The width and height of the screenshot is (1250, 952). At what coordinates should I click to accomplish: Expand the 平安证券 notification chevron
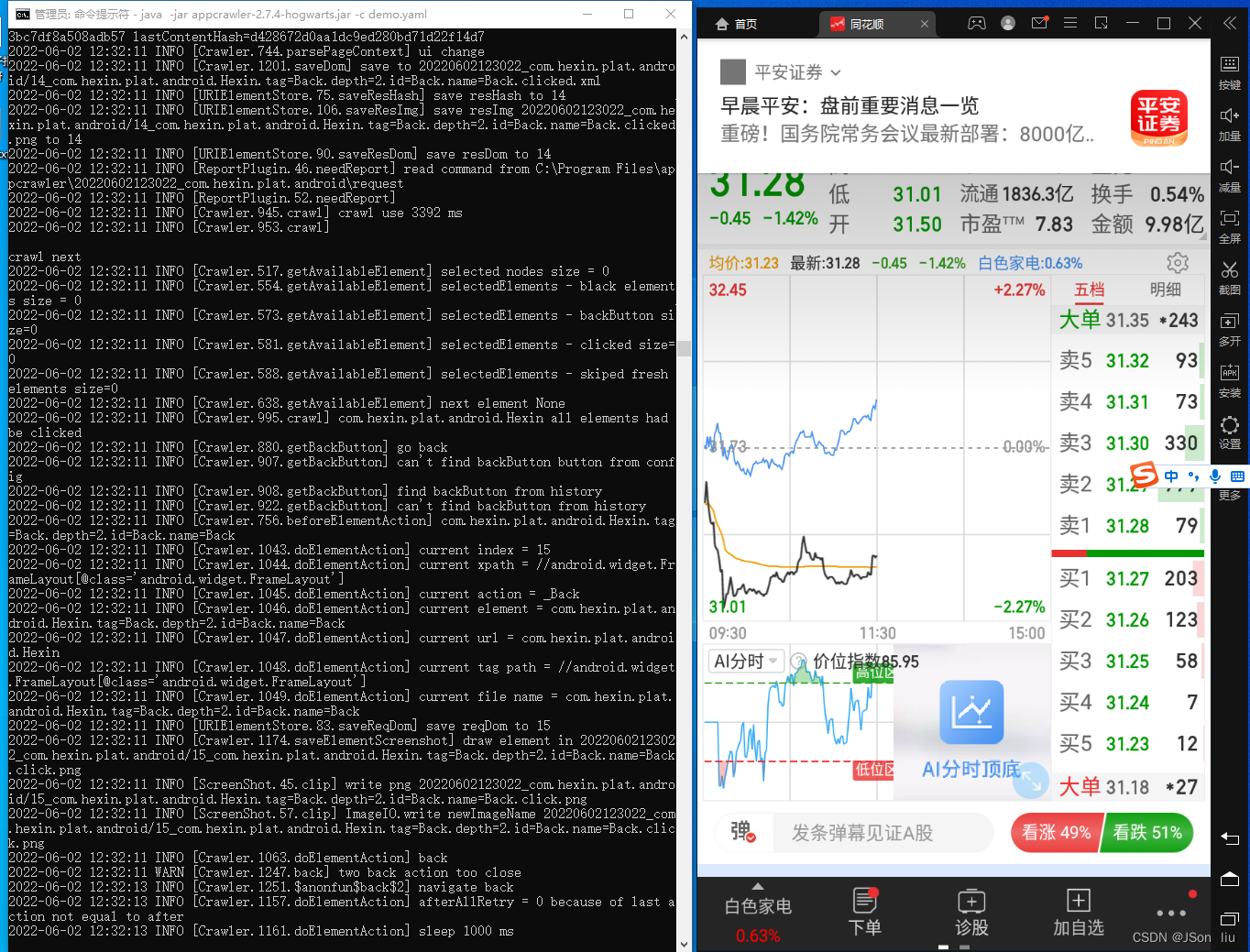(x=835, y=72)
